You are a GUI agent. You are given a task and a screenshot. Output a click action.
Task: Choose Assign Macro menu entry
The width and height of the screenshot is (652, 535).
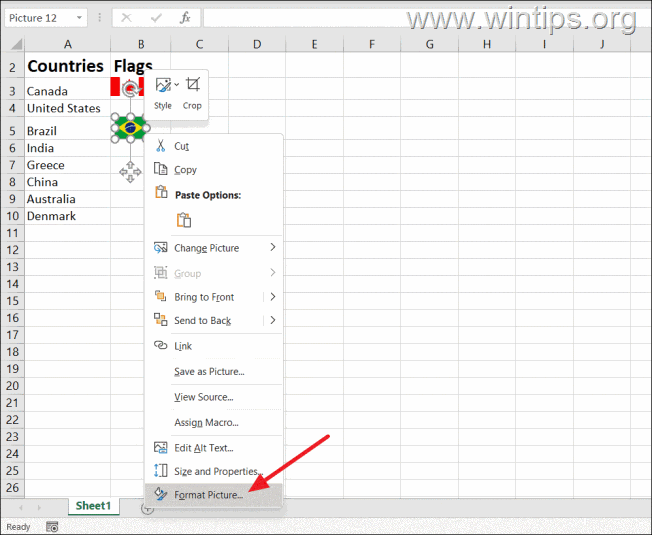point(214,422)
